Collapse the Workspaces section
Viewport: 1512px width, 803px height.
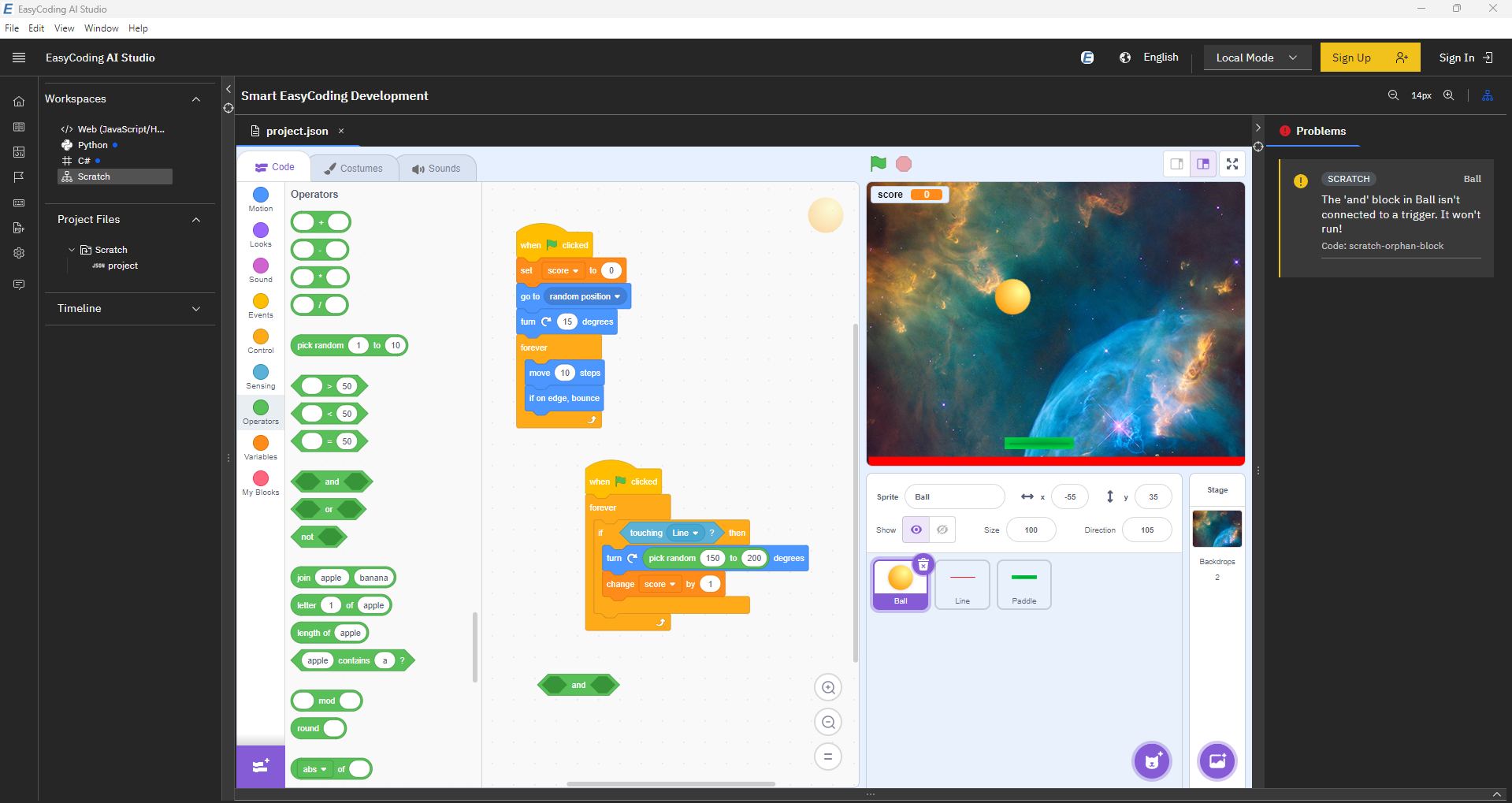click(x=196, y=99)
